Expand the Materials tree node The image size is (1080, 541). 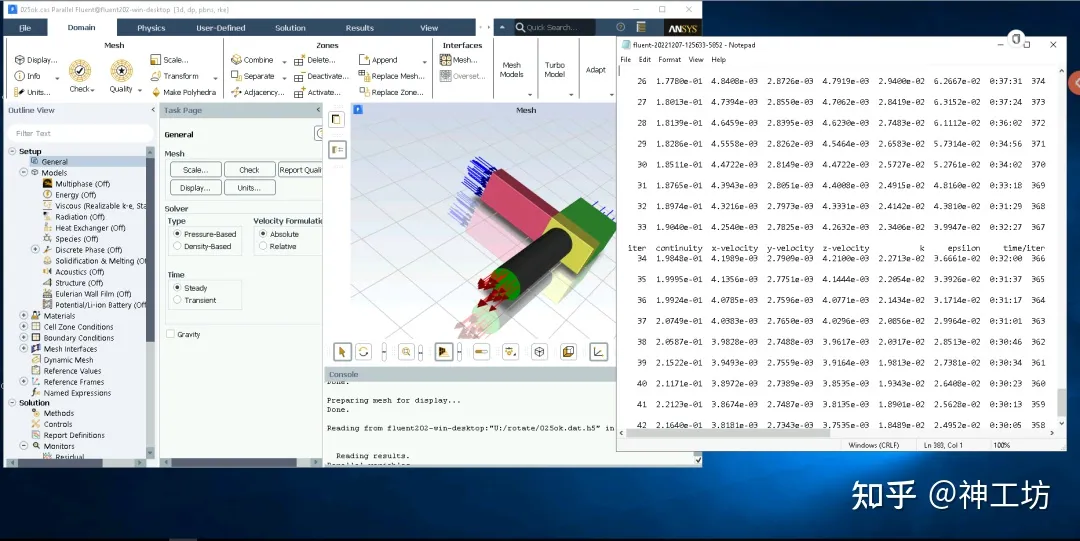[23, 316]
